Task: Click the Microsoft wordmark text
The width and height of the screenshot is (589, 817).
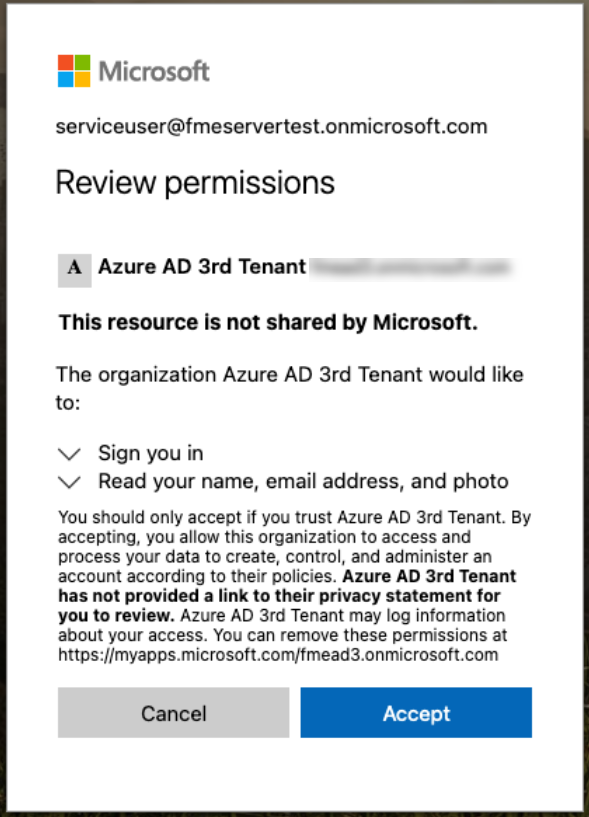Action: (154, 71)
